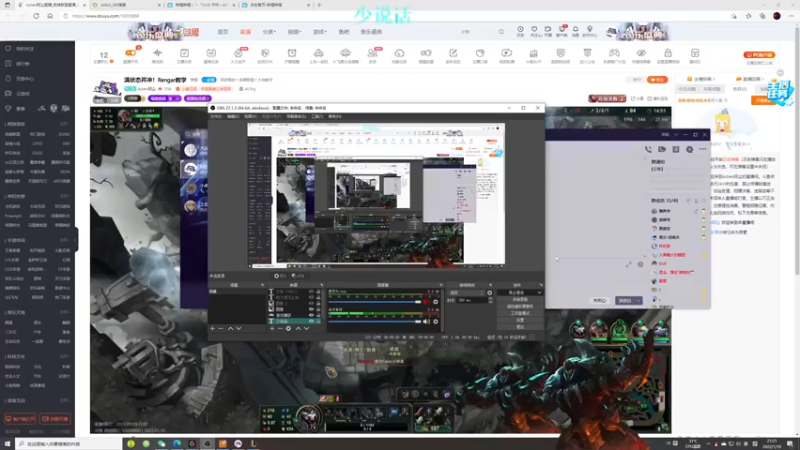Reload the page with browser refresh button

pos(36,16)
